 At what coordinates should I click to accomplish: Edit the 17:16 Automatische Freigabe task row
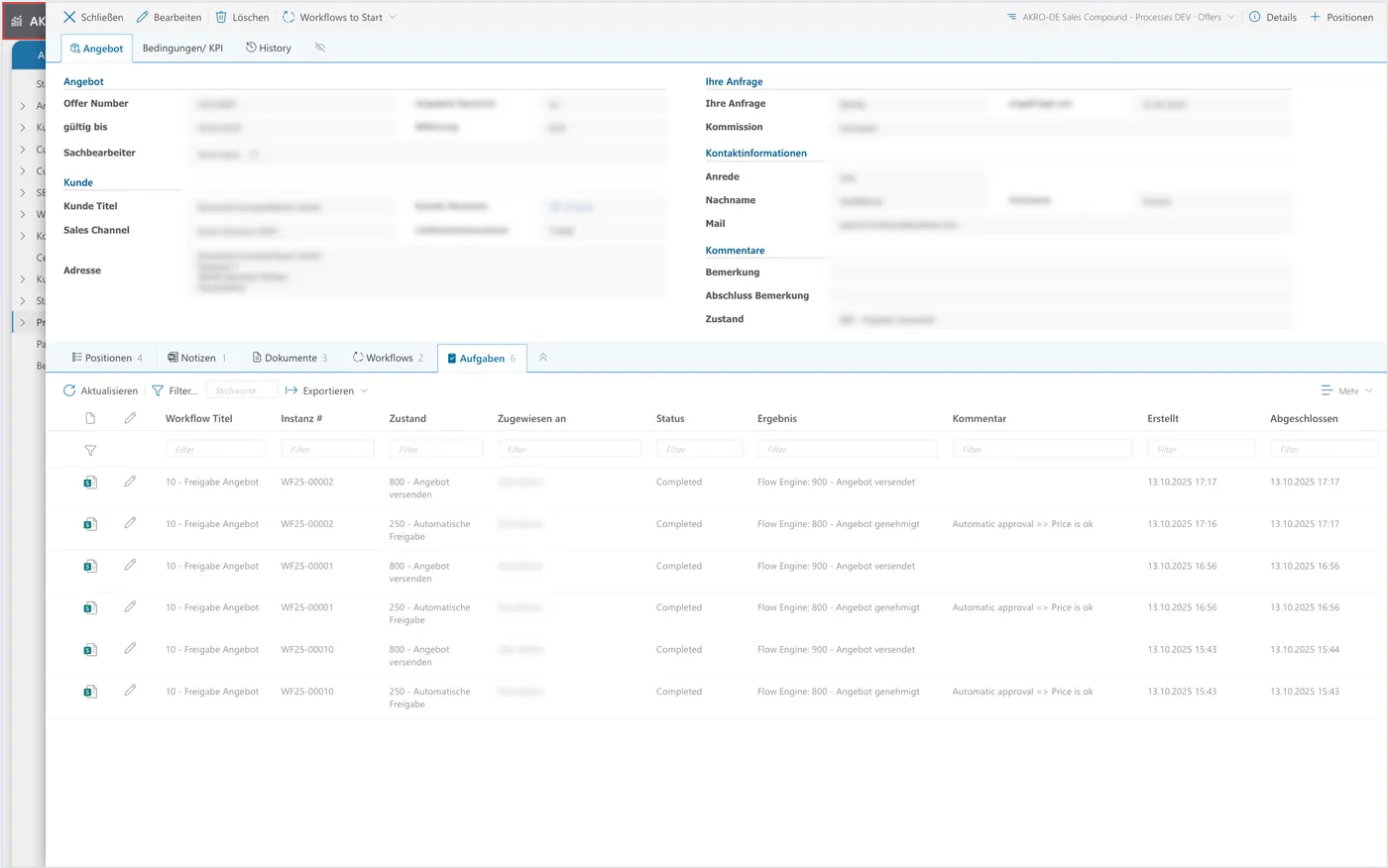pos(130,523)
